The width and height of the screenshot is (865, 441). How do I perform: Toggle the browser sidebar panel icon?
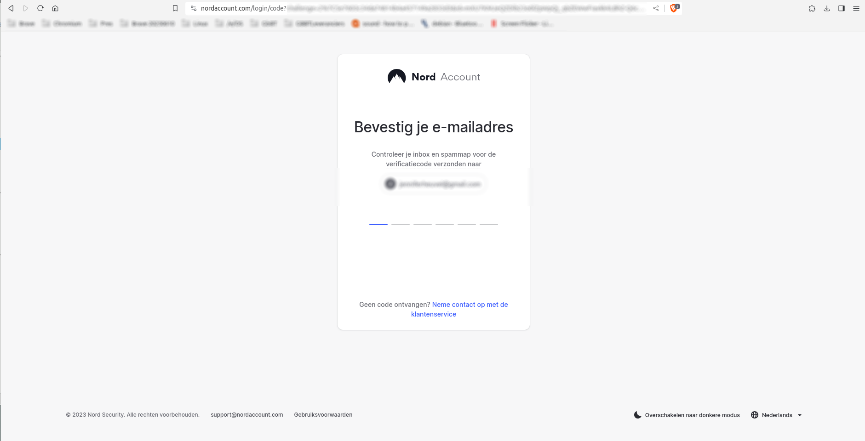pyautogui.click(x=841, y=8)
